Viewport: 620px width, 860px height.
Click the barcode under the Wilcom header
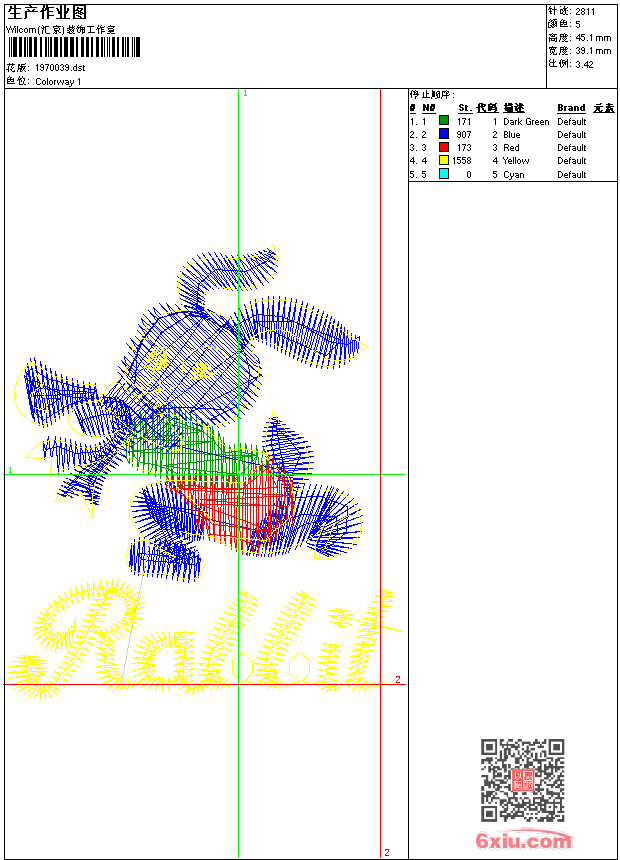(74, 48)
